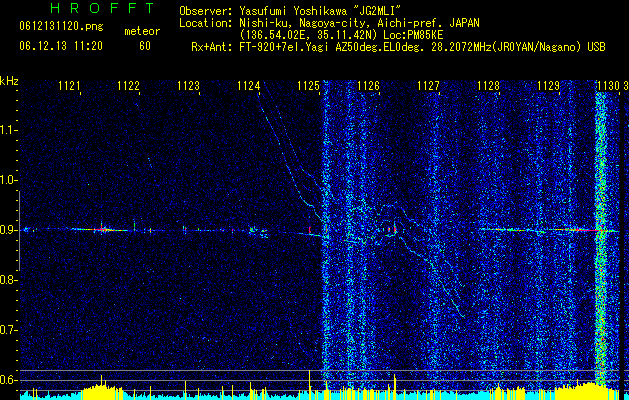
Task: Click the 1127 time marker
Action: point(428,86)
